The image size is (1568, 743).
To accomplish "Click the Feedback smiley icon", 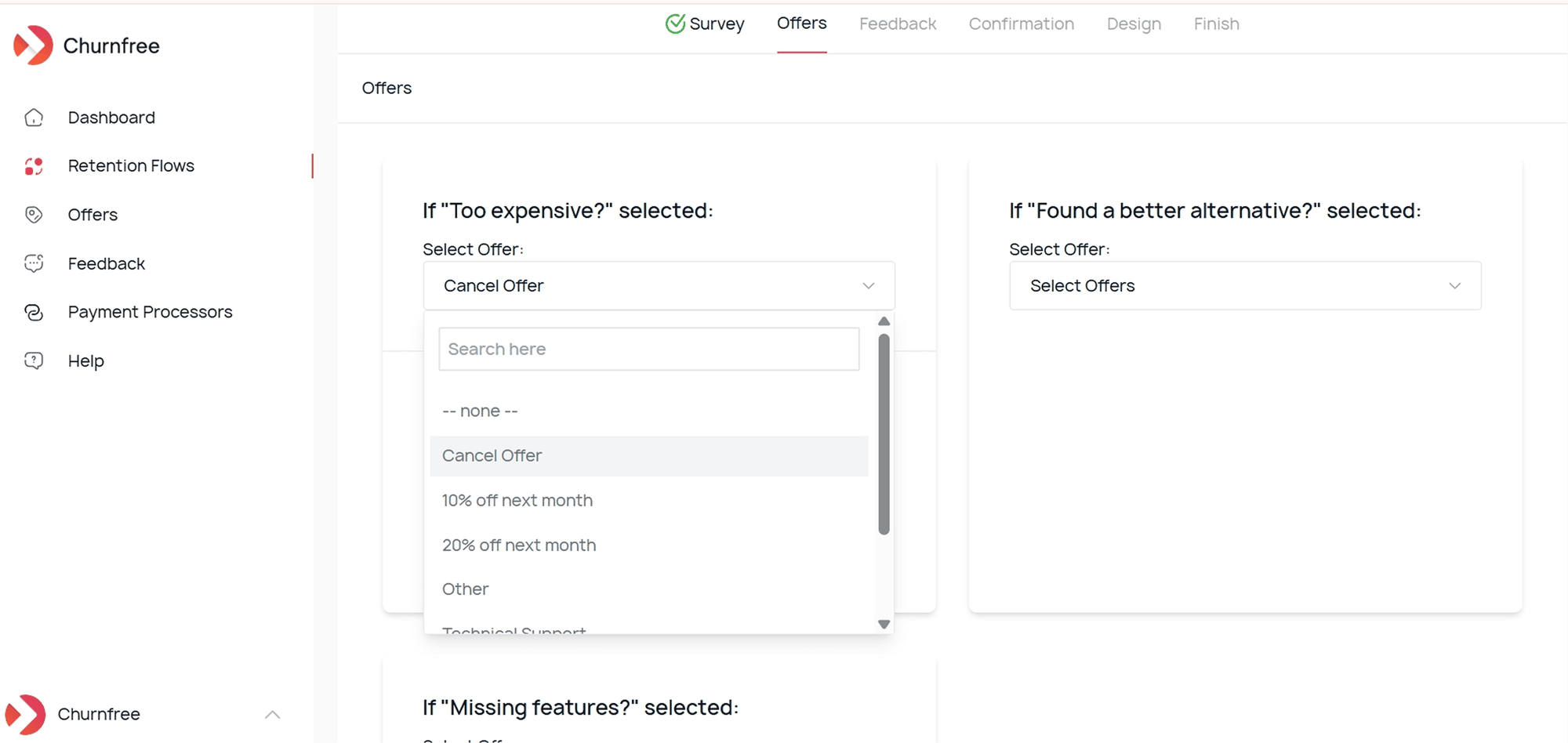I will coord(34,263).
